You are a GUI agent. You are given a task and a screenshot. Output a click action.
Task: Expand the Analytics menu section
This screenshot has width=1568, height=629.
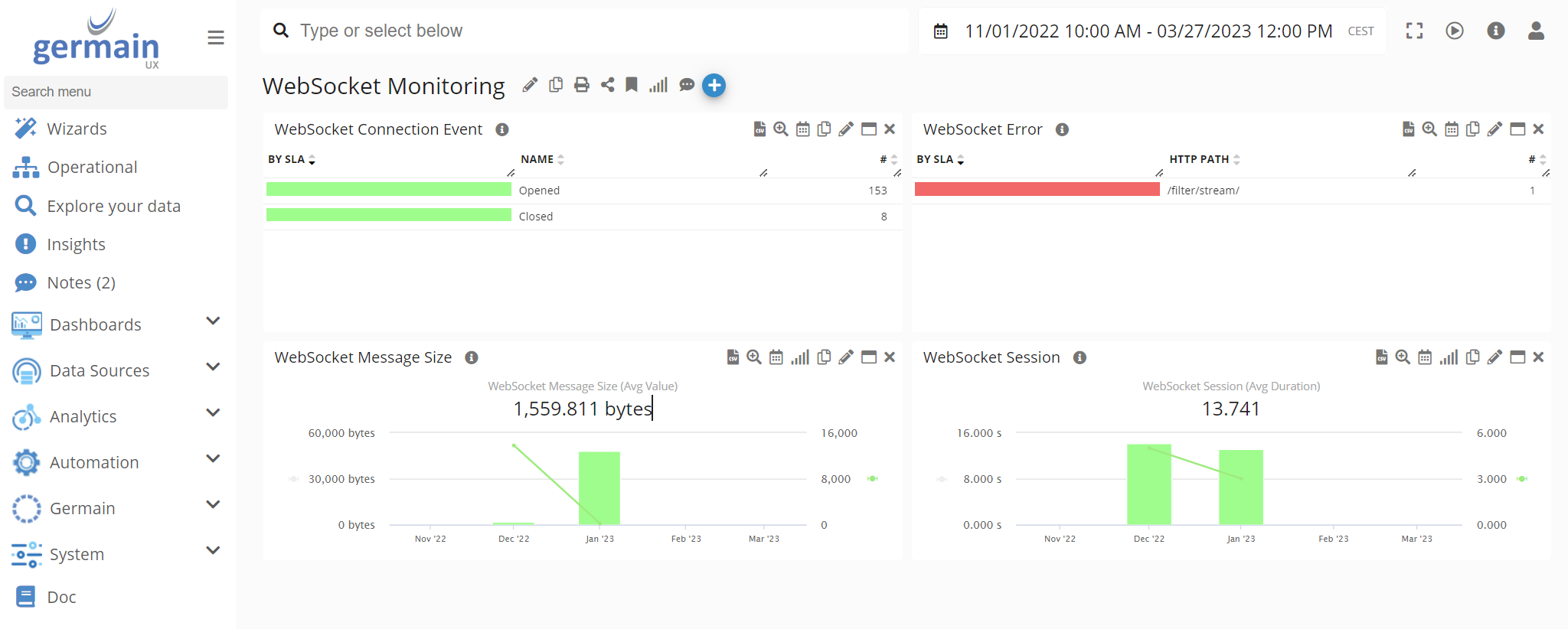click(x=213, y=413)
